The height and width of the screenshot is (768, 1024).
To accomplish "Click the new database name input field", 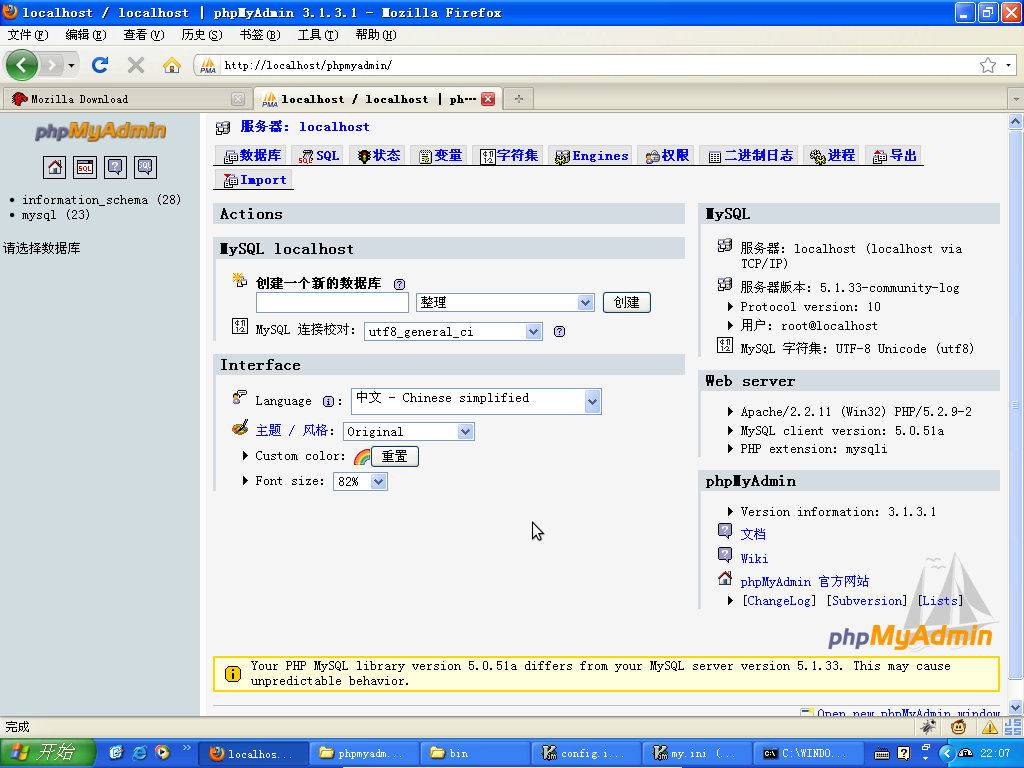I will (332, 302).
